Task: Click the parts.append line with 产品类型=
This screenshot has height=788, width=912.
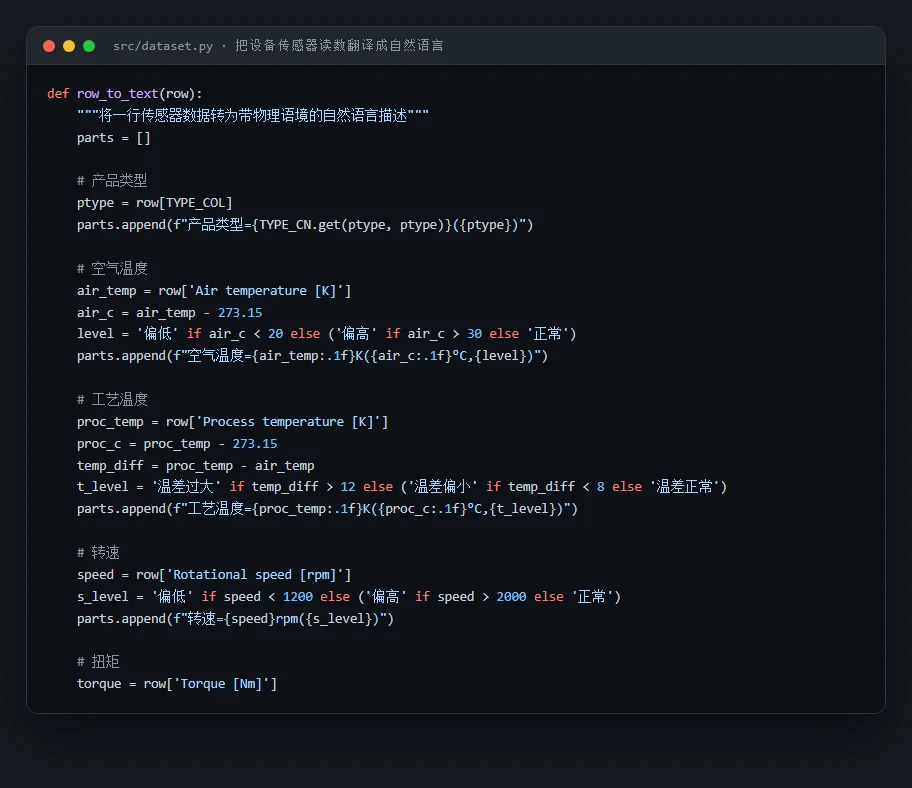Action: pos(305,225)
